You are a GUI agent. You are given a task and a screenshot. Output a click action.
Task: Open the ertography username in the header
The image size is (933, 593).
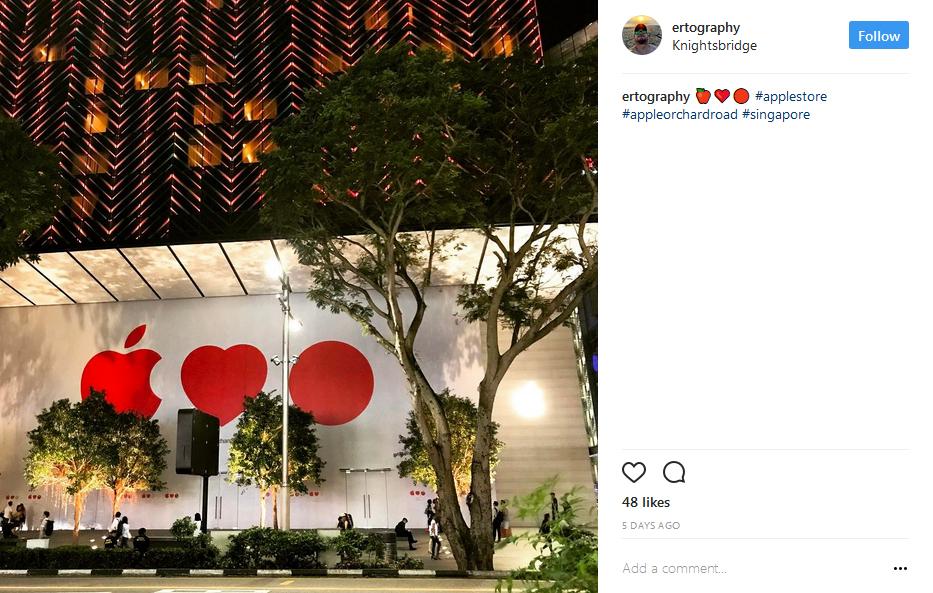(706, 27)
